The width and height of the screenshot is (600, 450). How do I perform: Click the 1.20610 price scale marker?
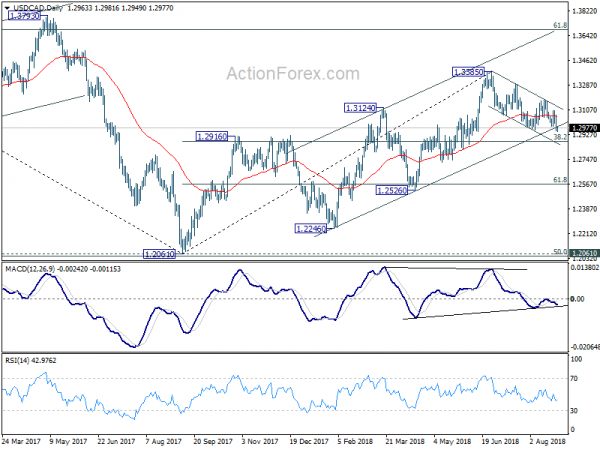point(584,253)
